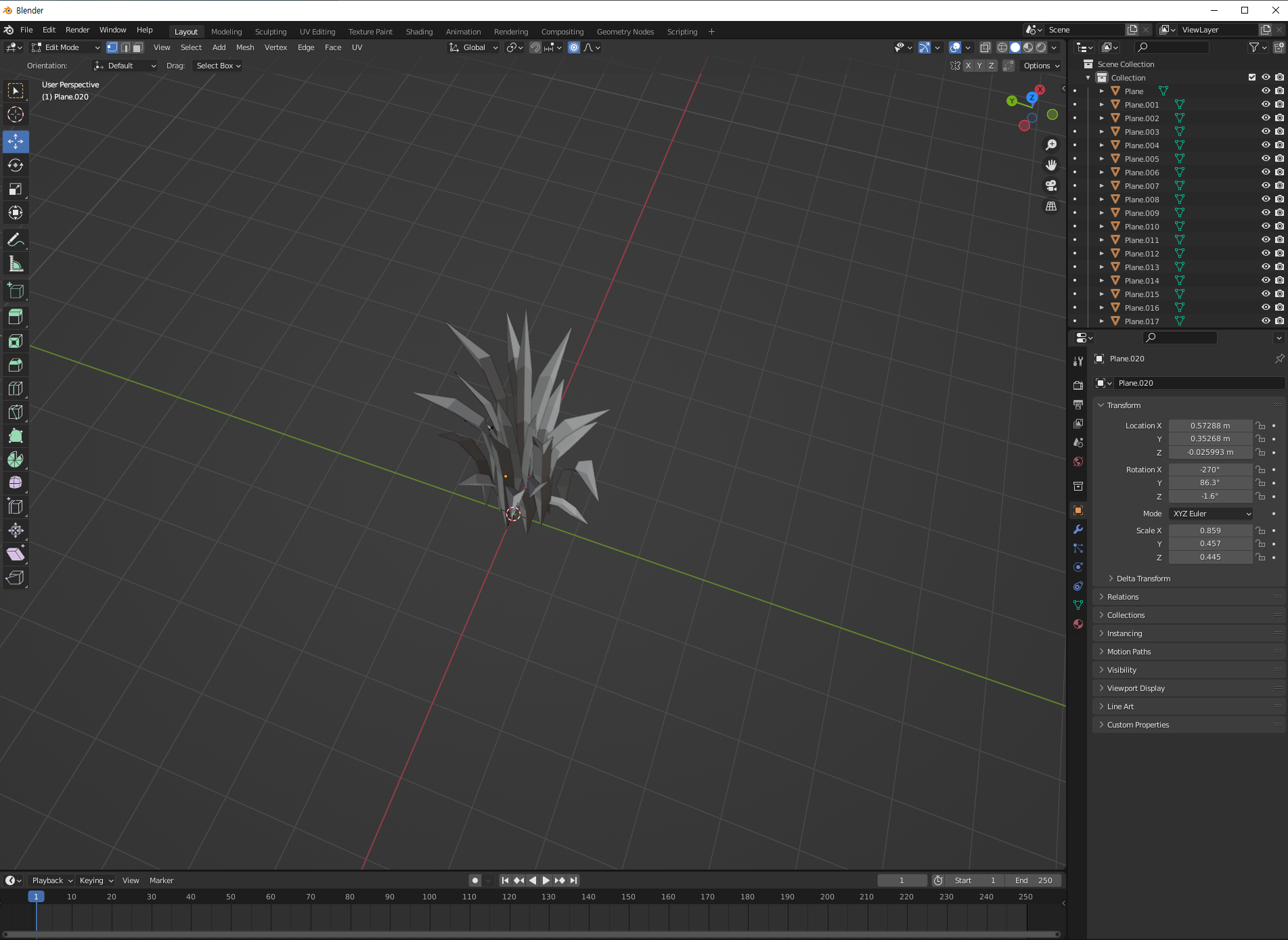This screenshot has width=1288, height=940.
Task: Select the Extrude Region tool
Action: click(16, 317)
